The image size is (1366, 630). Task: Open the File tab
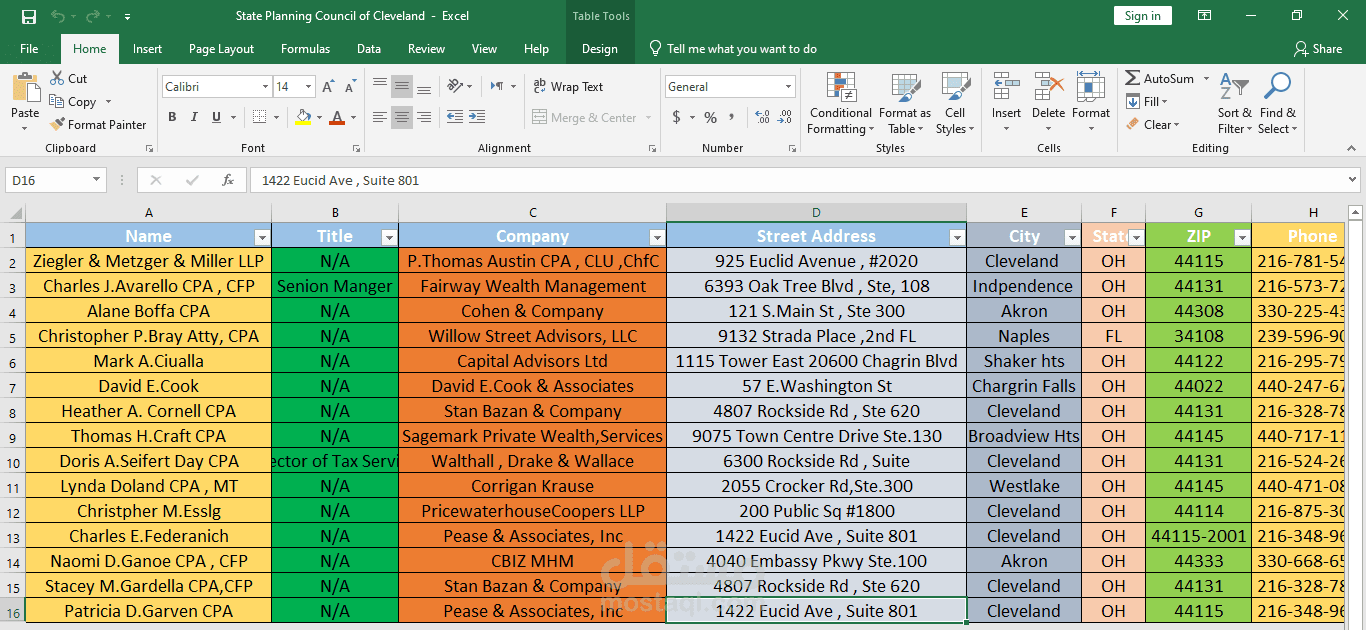coord(29,49)
